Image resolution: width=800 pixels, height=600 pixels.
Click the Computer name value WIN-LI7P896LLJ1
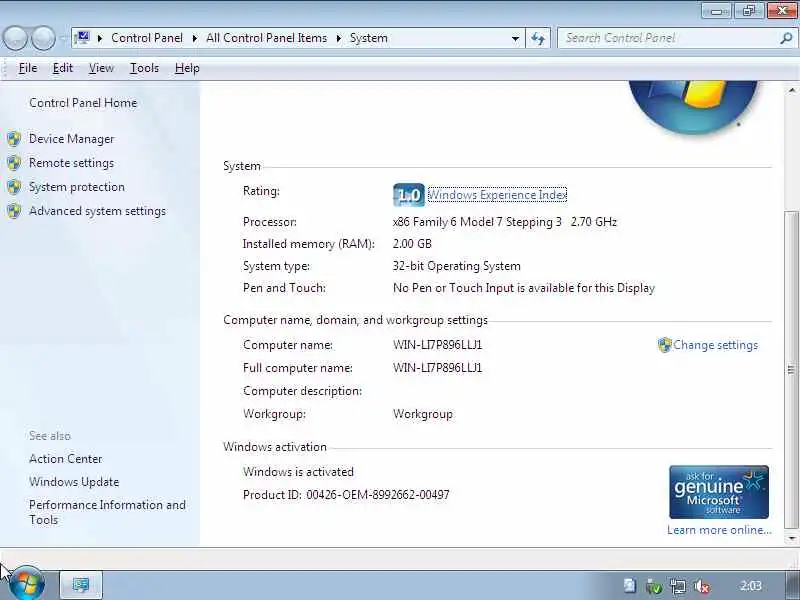click(437, 345)
